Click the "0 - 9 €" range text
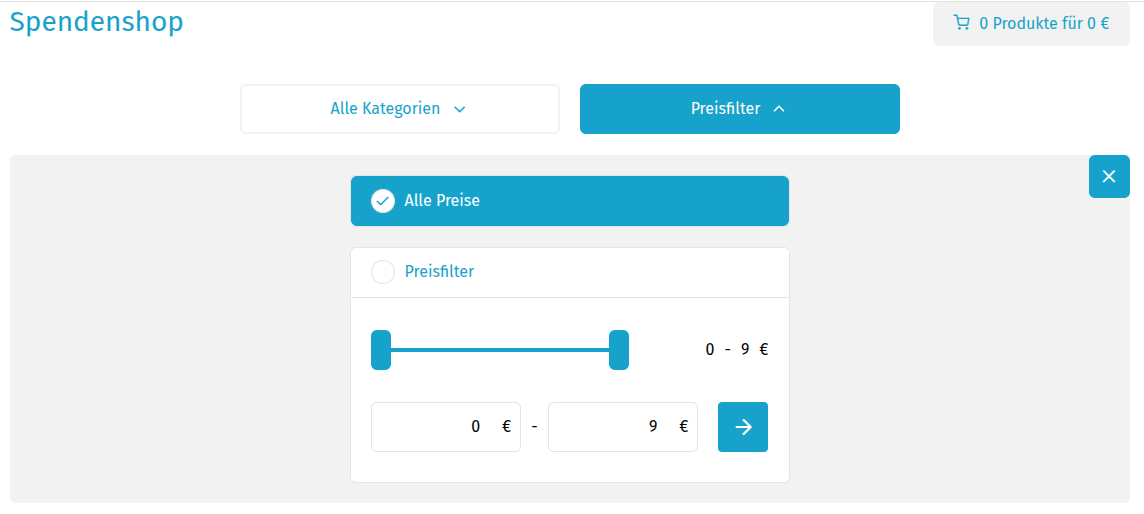Image resolution: width=1144 pixels, height=514 pixels. tap(737, 350)
